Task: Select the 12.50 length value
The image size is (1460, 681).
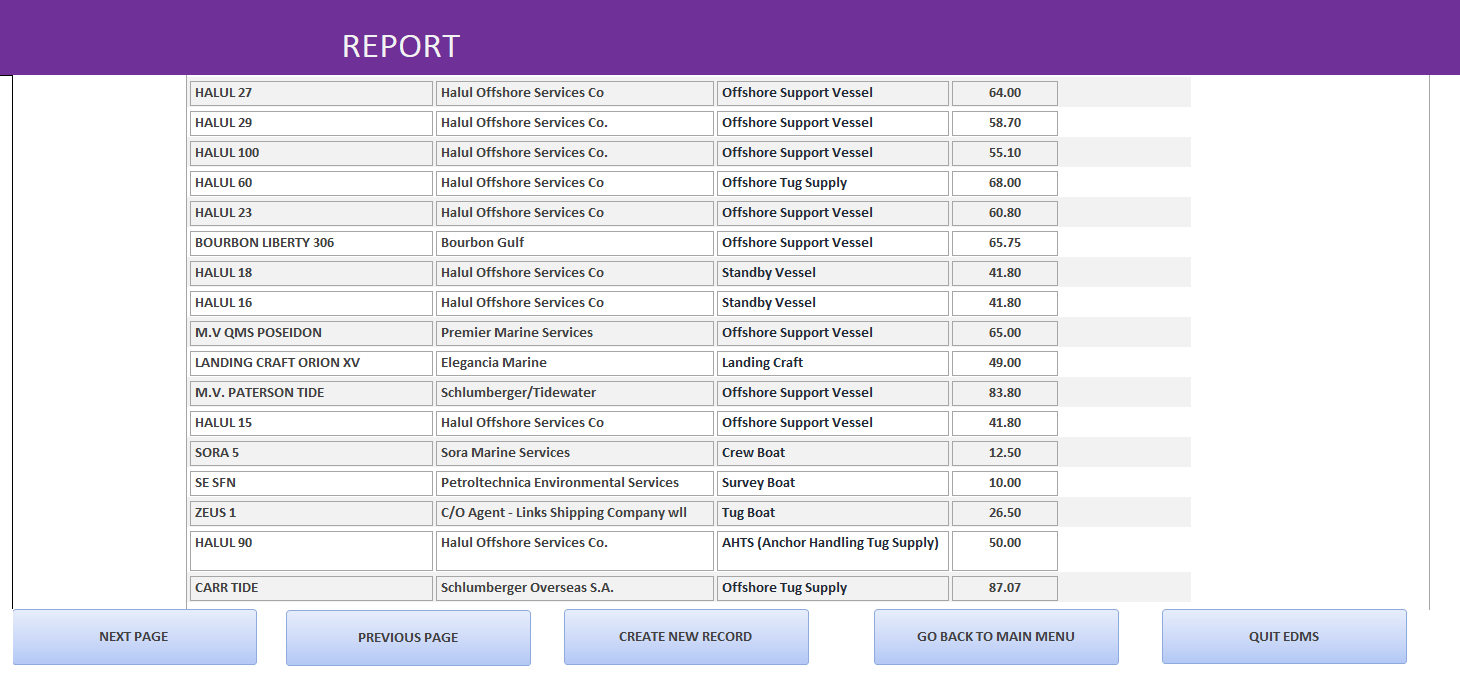Action: tap(1005, 453)
